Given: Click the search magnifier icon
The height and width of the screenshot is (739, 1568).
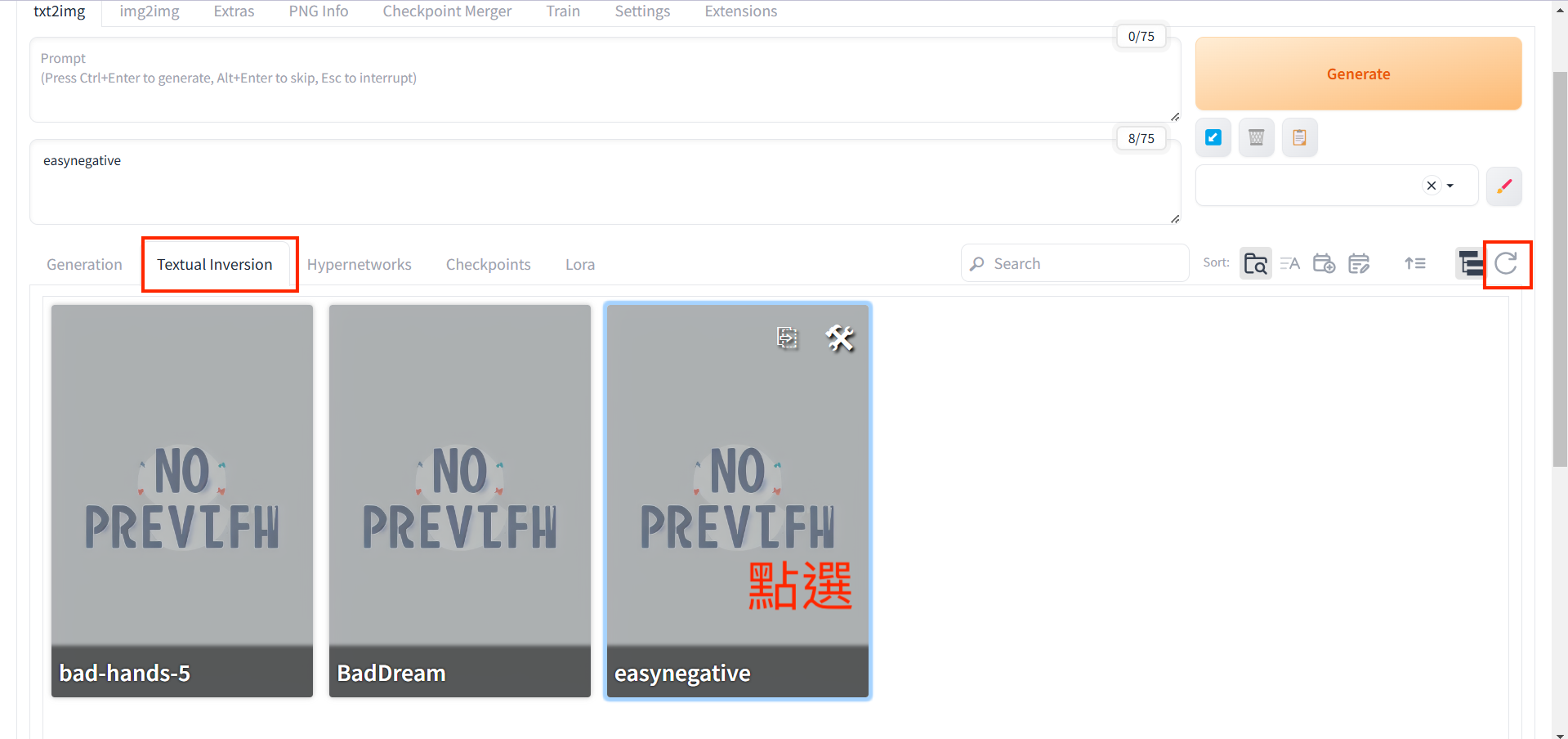Looking at the screenshot, I should click(977, 264).
